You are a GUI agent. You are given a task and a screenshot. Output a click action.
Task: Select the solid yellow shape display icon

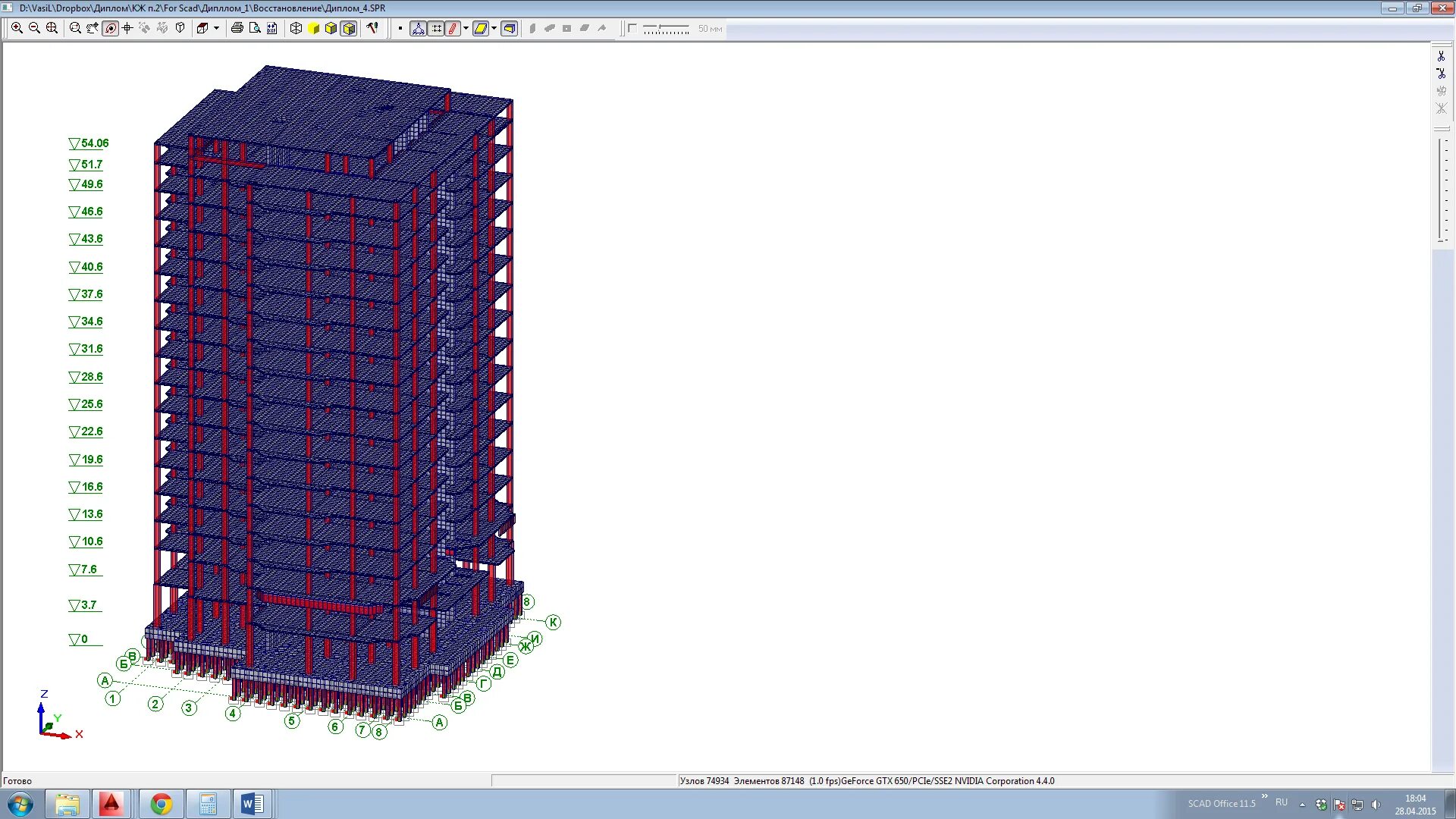[314, 28]
